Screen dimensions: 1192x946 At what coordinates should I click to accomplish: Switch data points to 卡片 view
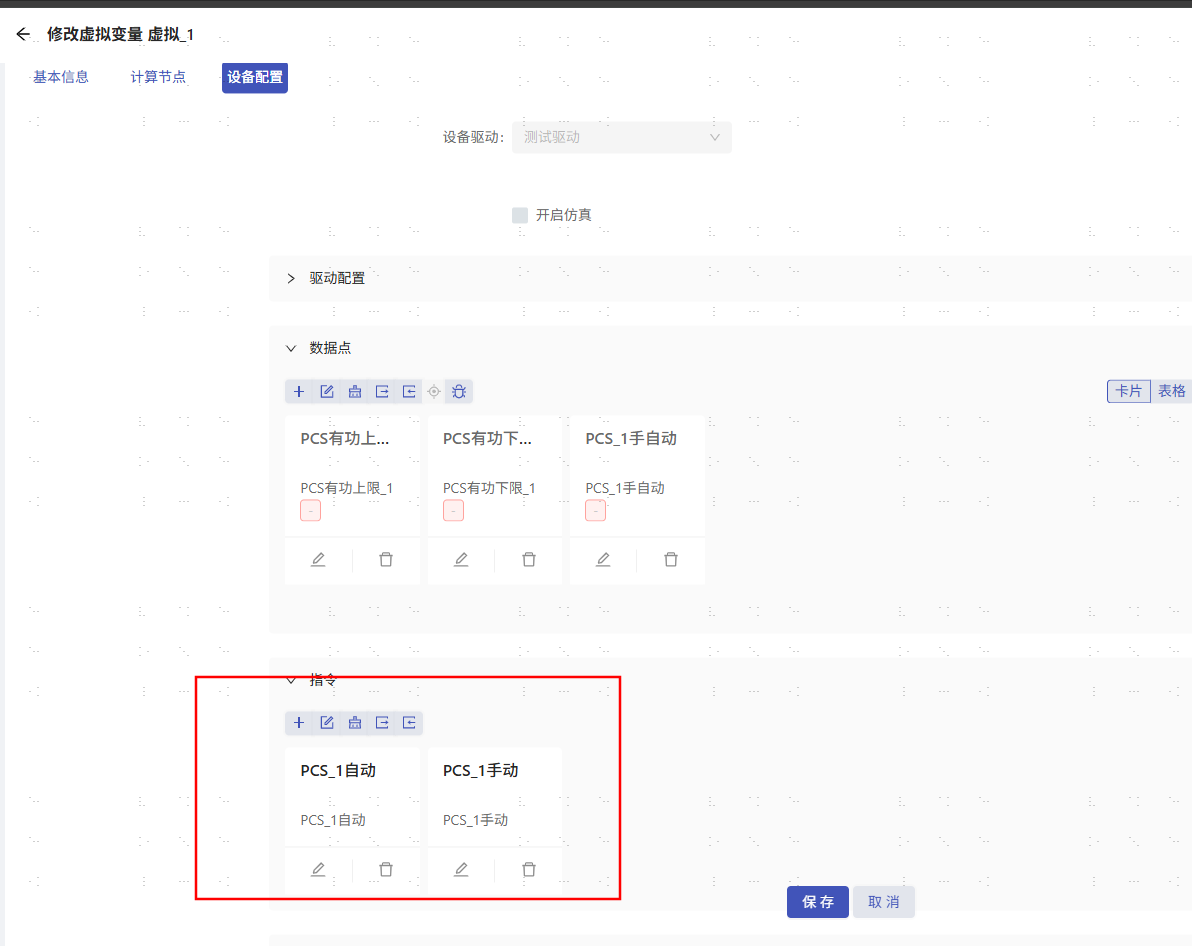1128,391
